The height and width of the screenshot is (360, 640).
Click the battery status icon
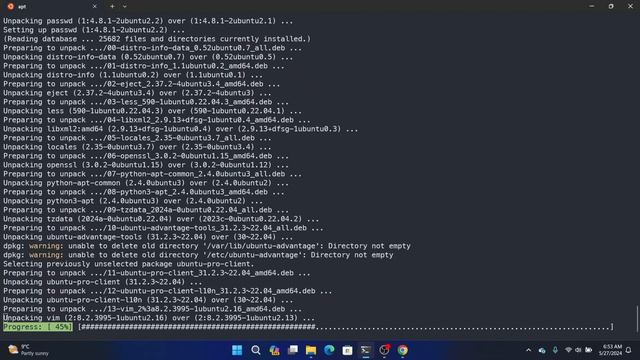click(x=589, y=350)
